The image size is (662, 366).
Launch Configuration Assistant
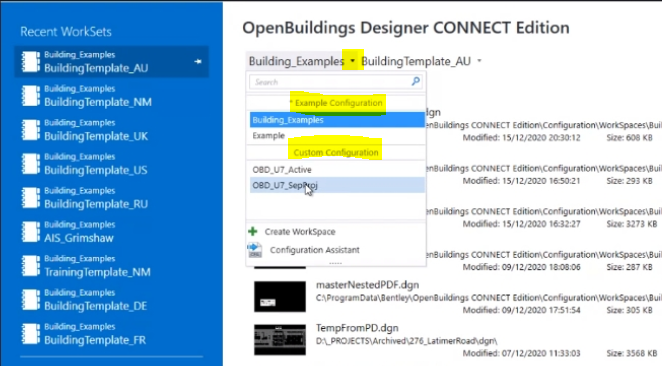(x=315, y=250)
